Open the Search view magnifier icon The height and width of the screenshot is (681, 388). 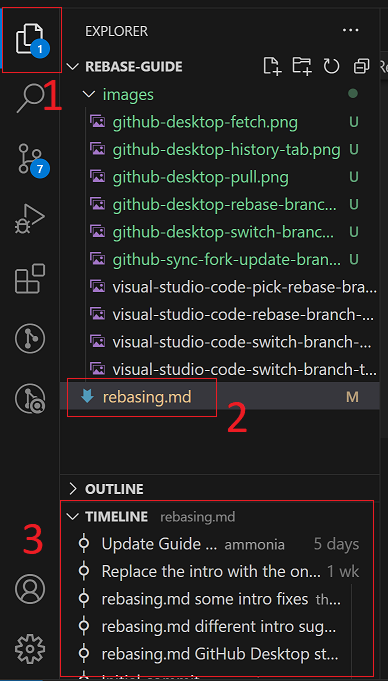tap(30, 98)
